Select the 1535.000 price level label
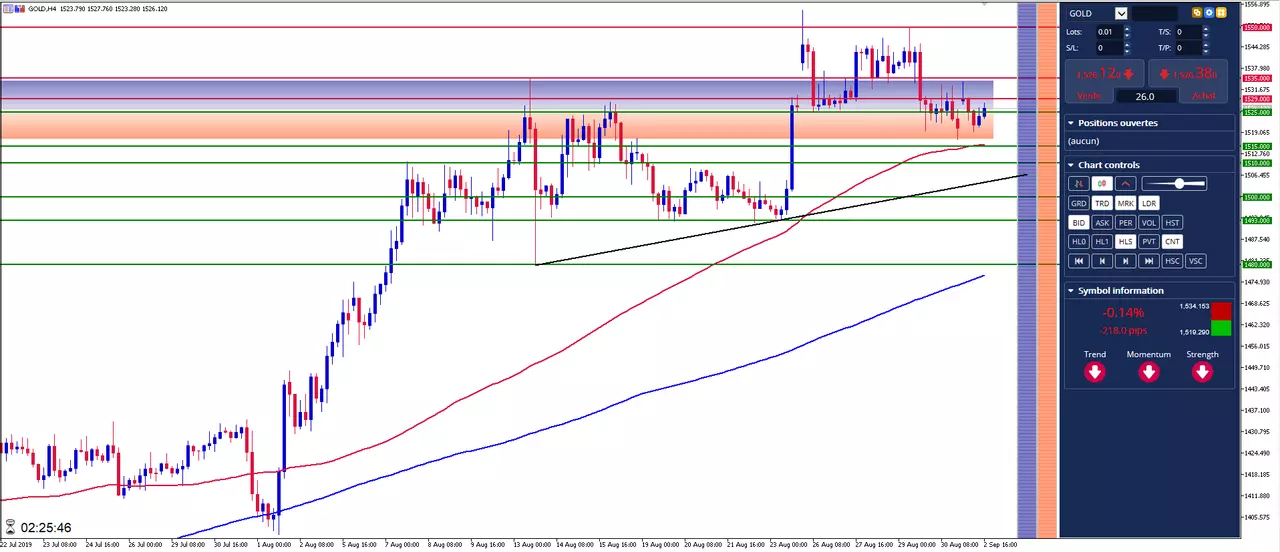The height and width of the screenshot is (552, 1280). coord(1256,78)
